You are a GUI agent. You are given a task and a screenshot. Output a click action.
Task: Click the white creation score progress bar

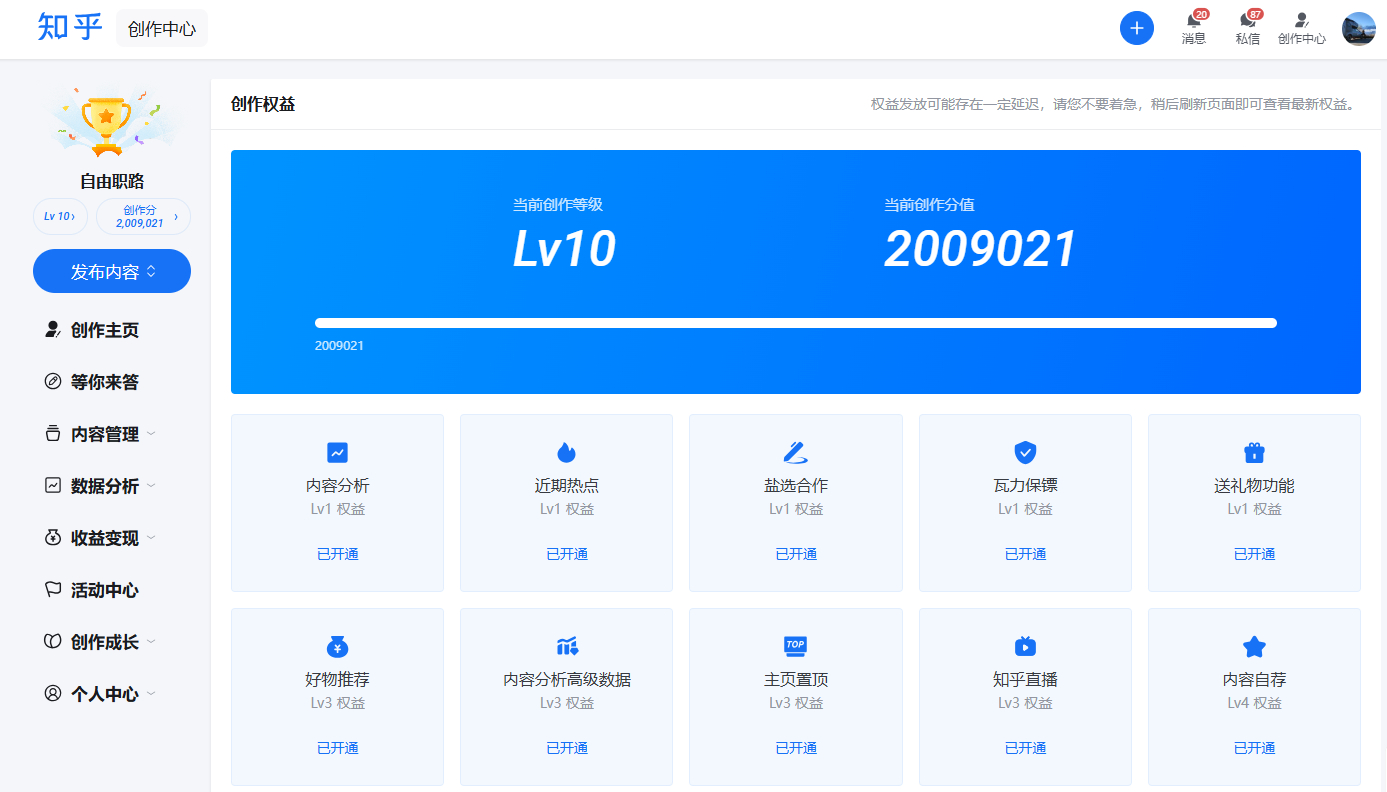click(x=795, y=323)
